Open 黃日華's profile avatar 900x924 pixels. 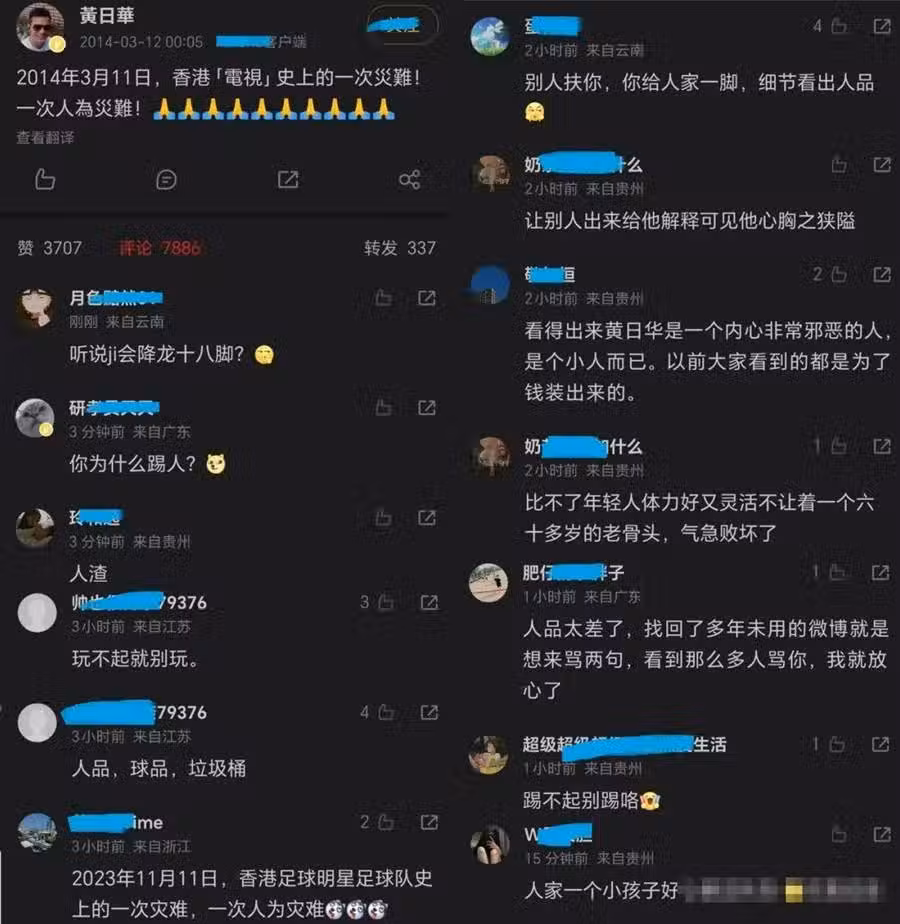pyautogui.click(x=40, y=27)
